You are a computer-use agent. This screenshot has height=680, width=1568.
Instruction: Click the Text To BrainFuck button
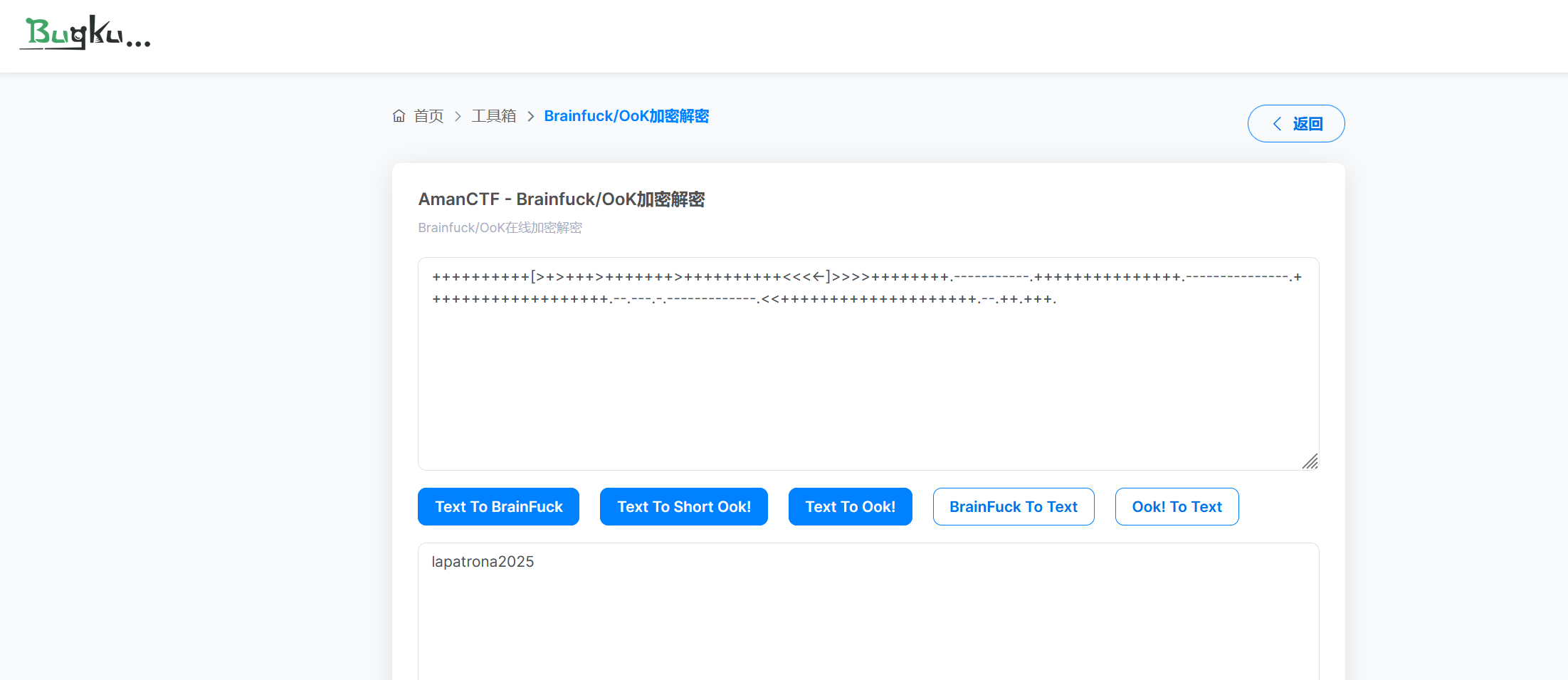tap(498, 507)
